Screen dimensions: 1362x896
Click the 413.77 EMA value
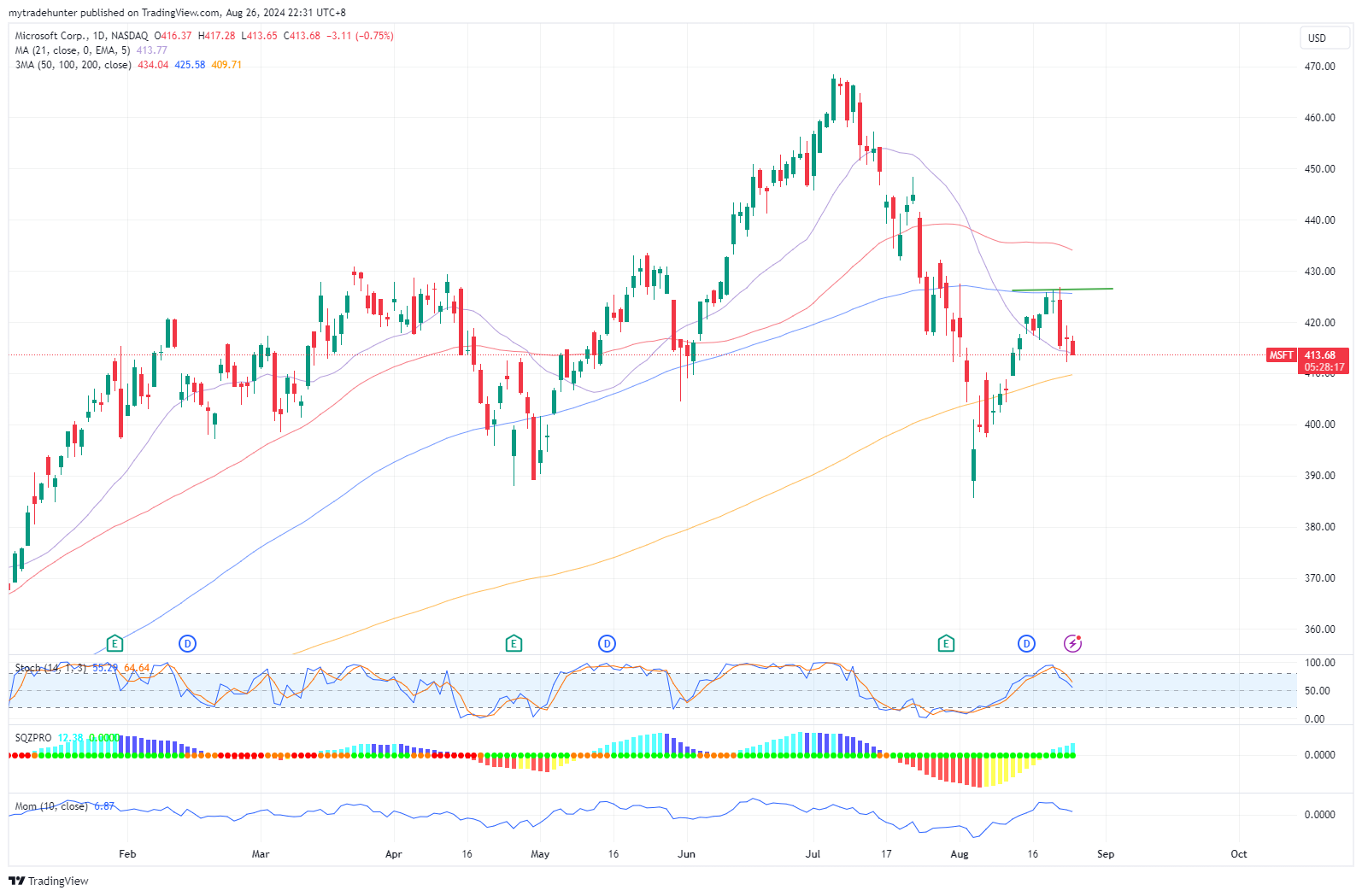(x=152, y=50)
